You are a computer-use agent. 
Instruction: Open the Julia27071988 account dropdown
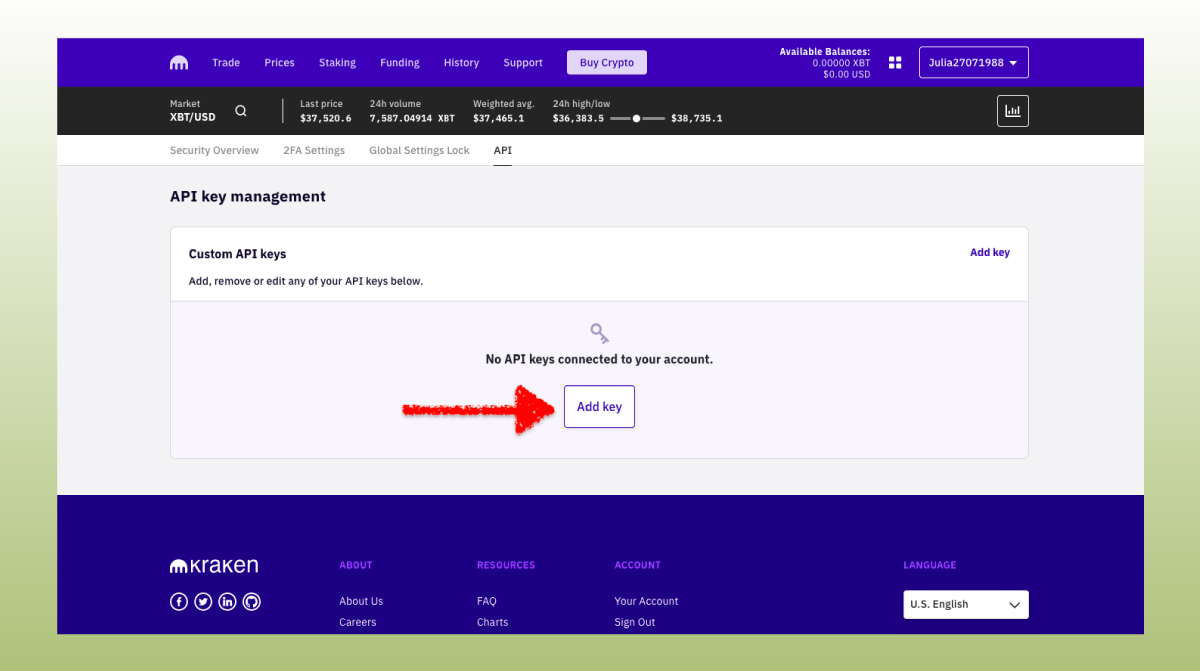click(x=972, y=61)
